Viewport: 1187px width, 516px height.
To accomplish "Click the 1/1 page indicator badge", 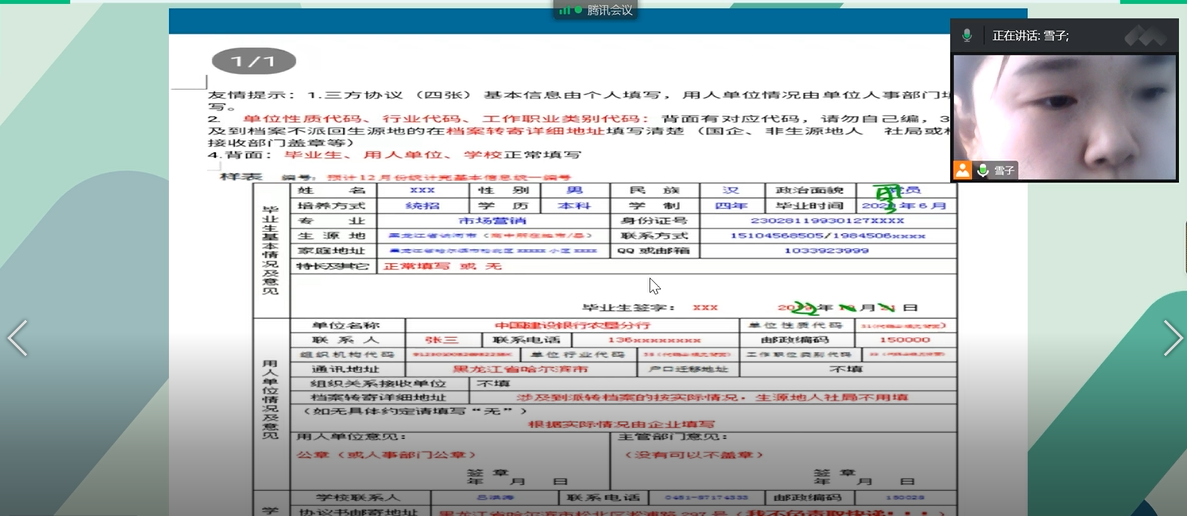I will 254,61.
